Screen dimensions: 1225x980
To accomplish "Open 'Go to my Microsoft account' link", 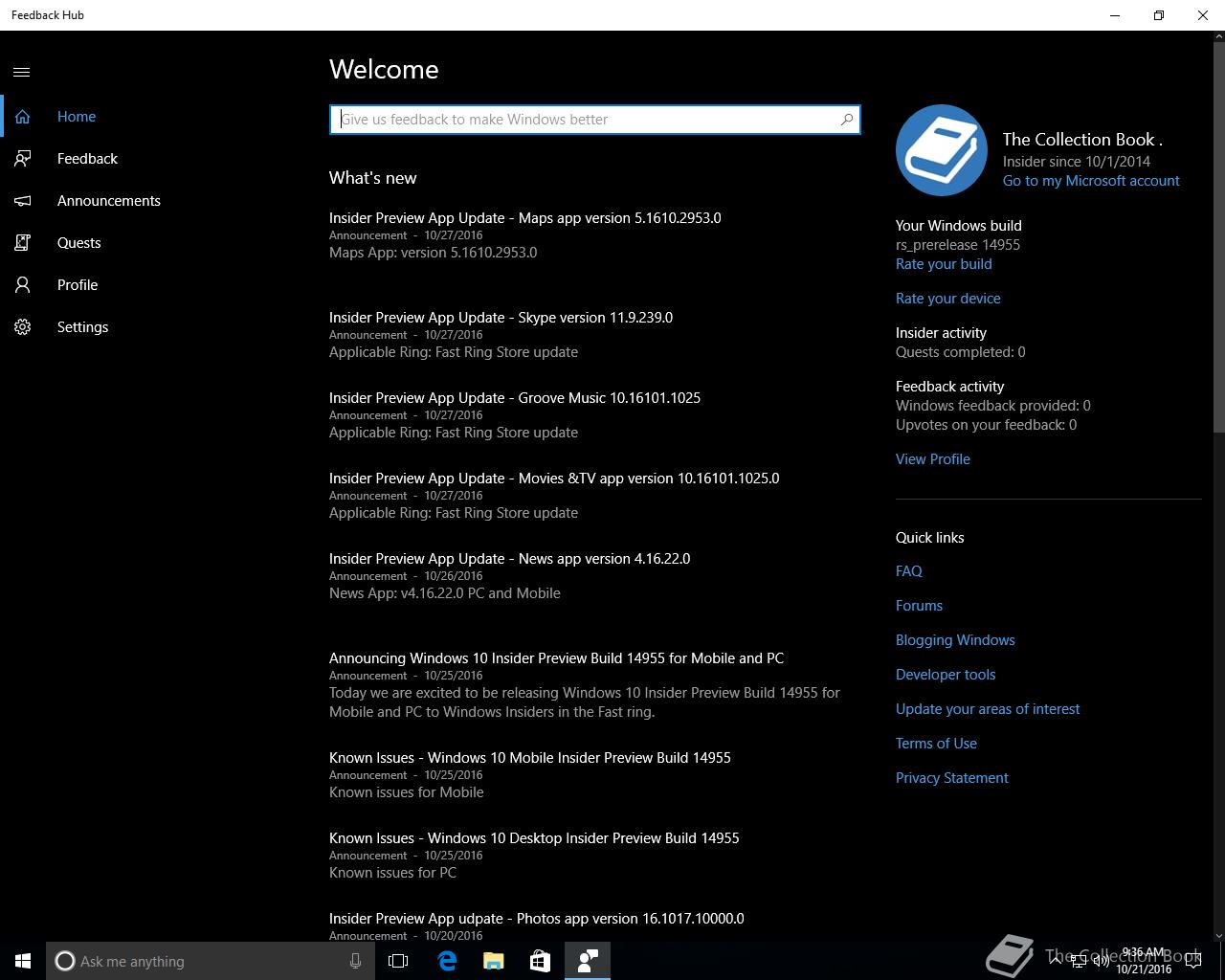I will point(1091,181).
